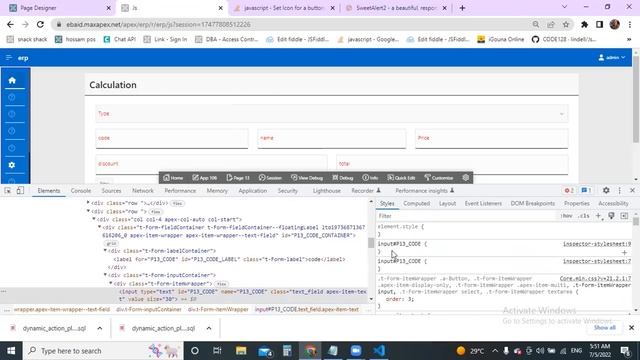Click the Price input field
The image size is (640, 360).
point(491,138)
